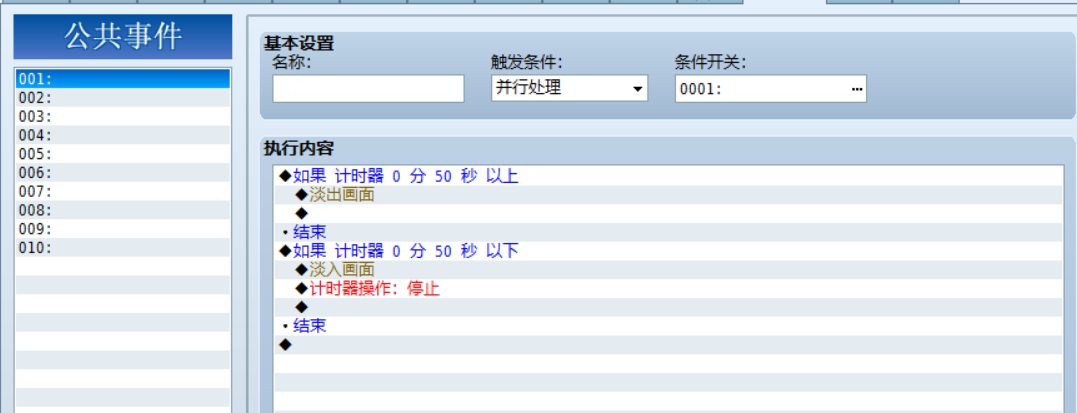Viewport: 1077px width, 413px height.
Task: Select common event 004 in the list
Action: pos(123,135)
